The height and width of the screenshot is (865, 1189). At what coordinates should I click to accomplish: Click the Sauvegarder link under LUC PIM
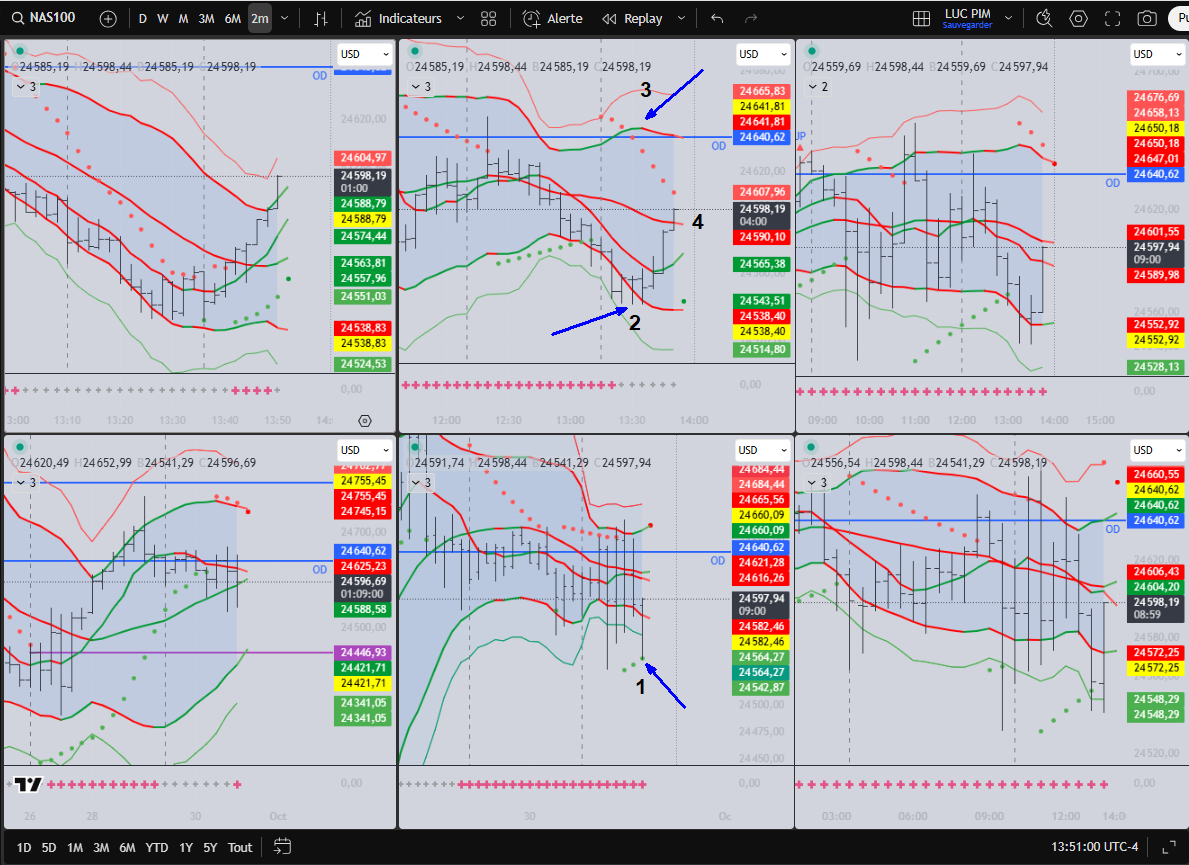click(x=967, y=26)
